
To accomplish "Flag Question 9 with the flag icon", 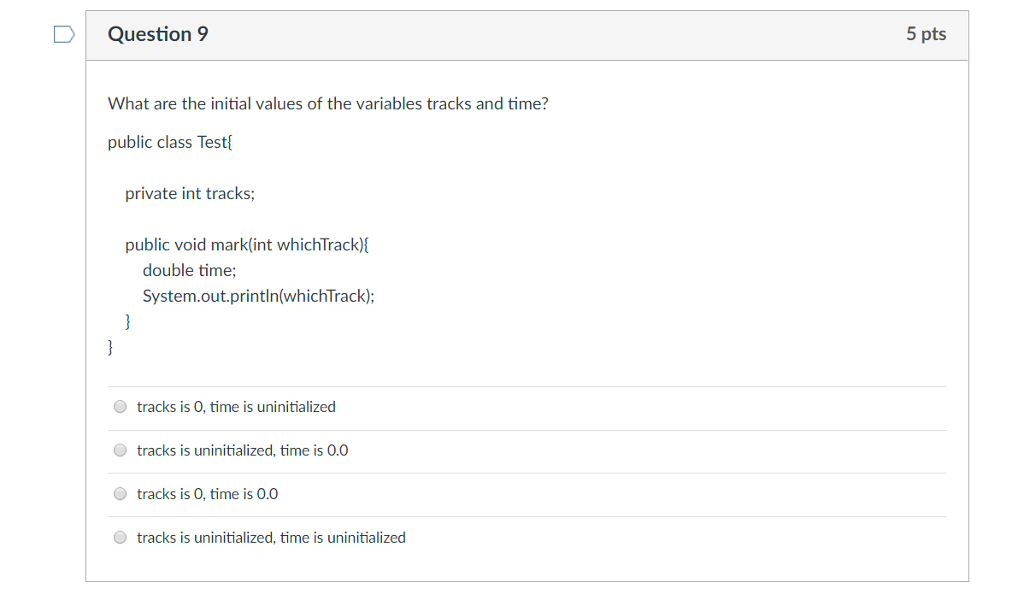I will click(x=64, y=35).
